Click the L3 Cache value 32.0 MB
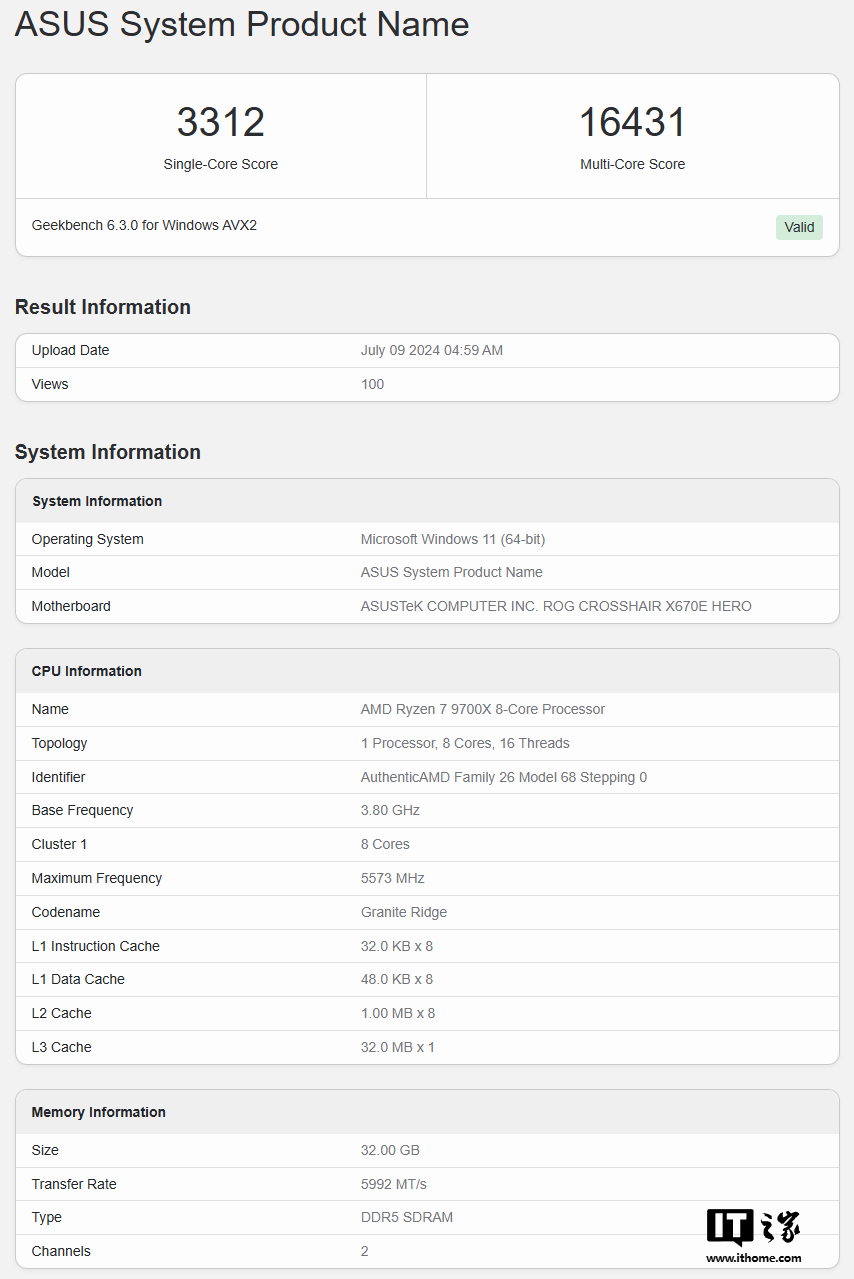854x1279 pixels. tap(397, 1047)
